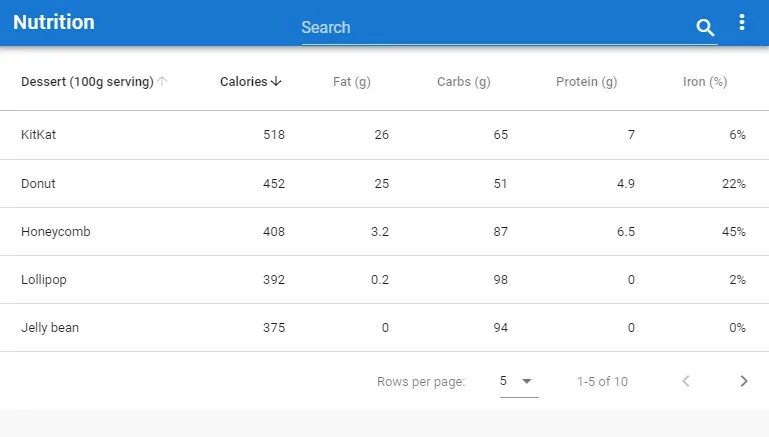Click the Honeycomb table row
Screen dimensions: 769x437
pyautogui.click(x=384, y=232)
